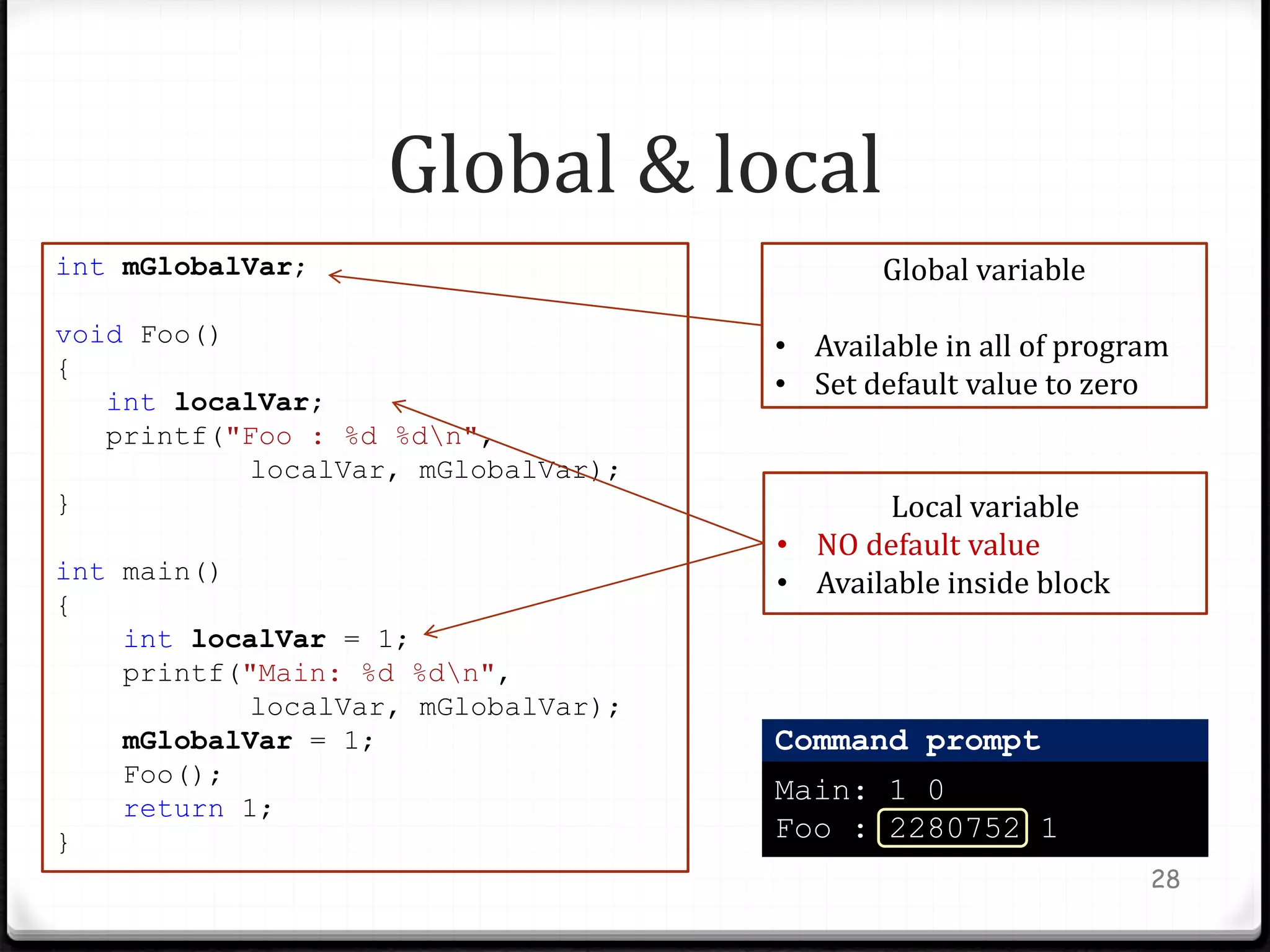Select the code line "int mGlobalVar;"
Screen dimensions: 1270x952
pos(181,267)
